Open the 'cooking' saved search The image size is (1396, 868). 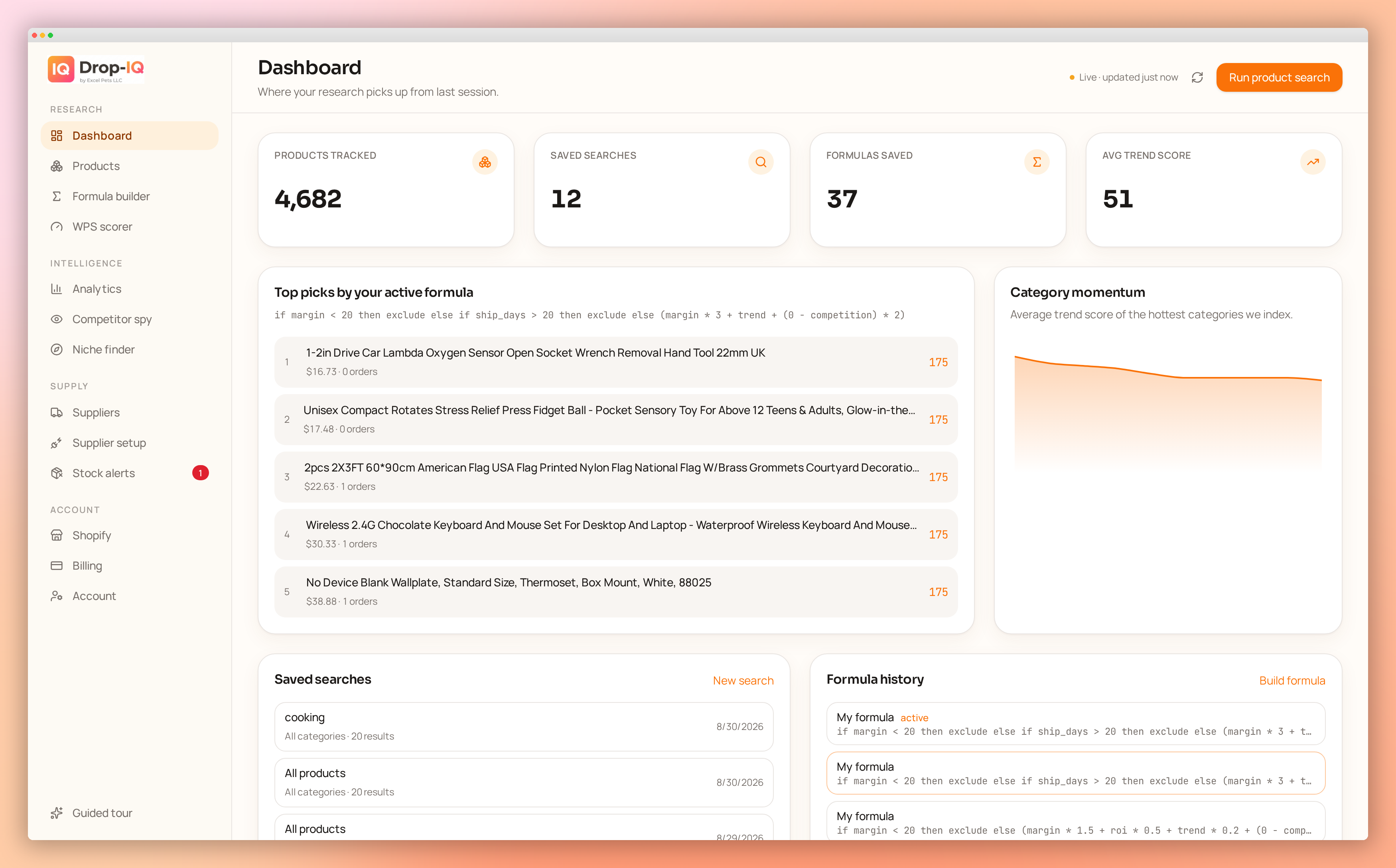point(523,726)
